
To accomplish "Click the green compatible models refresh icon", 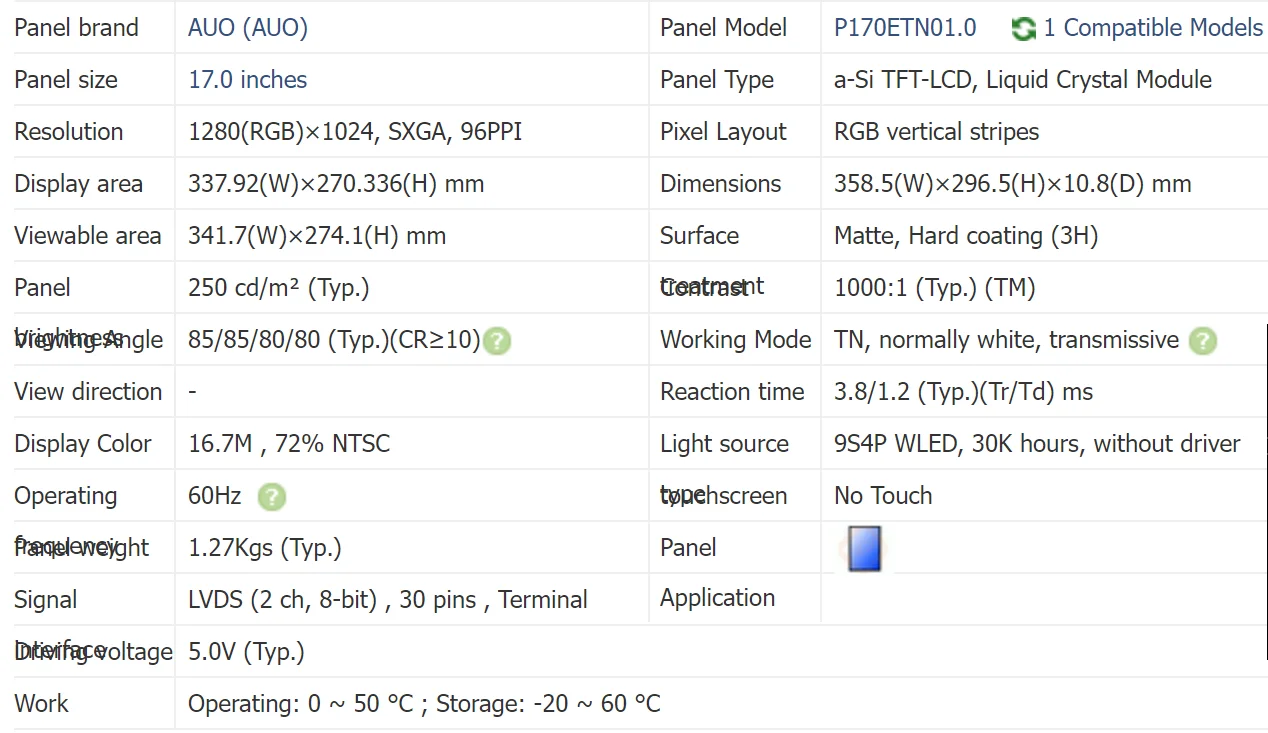I will (1023, 29).
